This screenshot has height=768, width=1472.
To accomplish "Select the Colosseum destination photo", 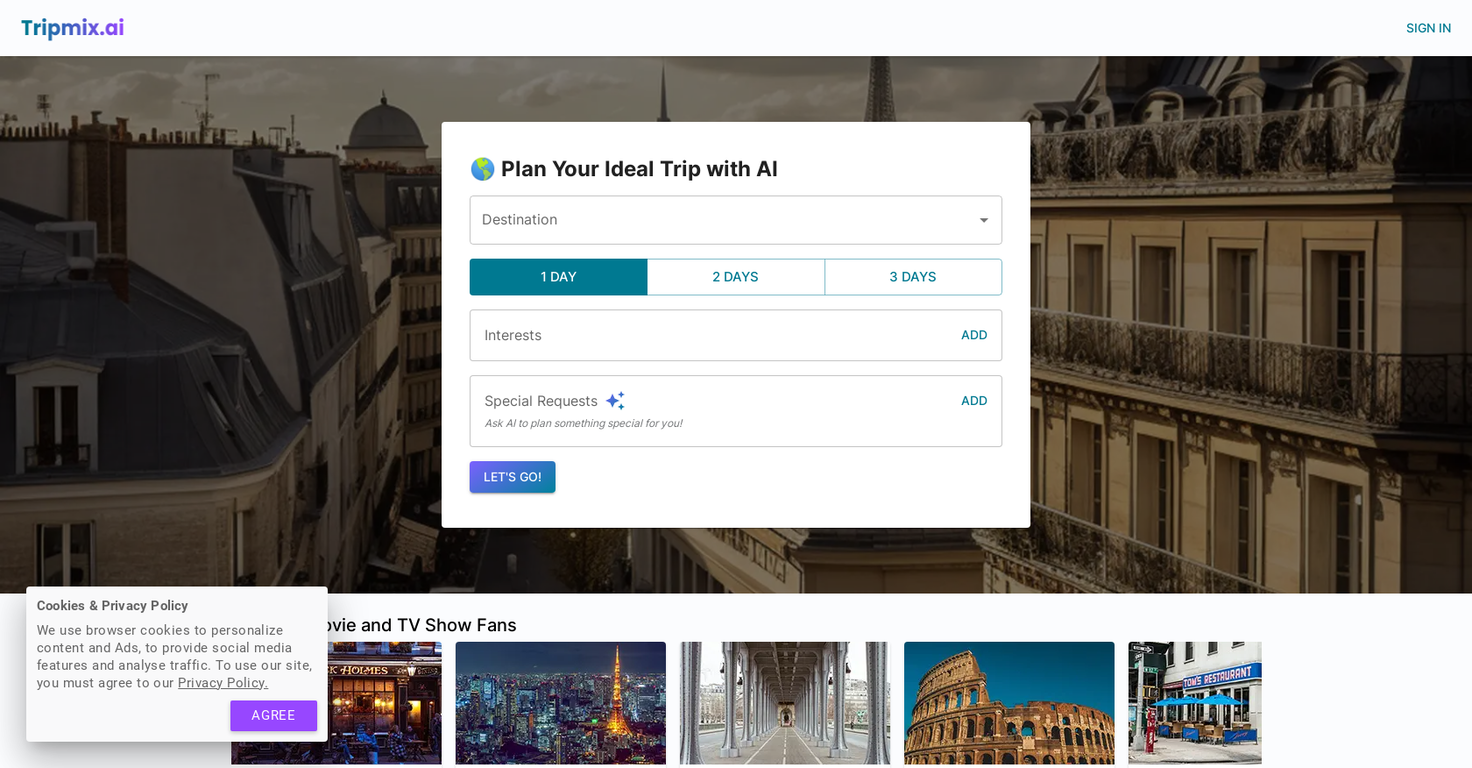I will (1008, 703).
